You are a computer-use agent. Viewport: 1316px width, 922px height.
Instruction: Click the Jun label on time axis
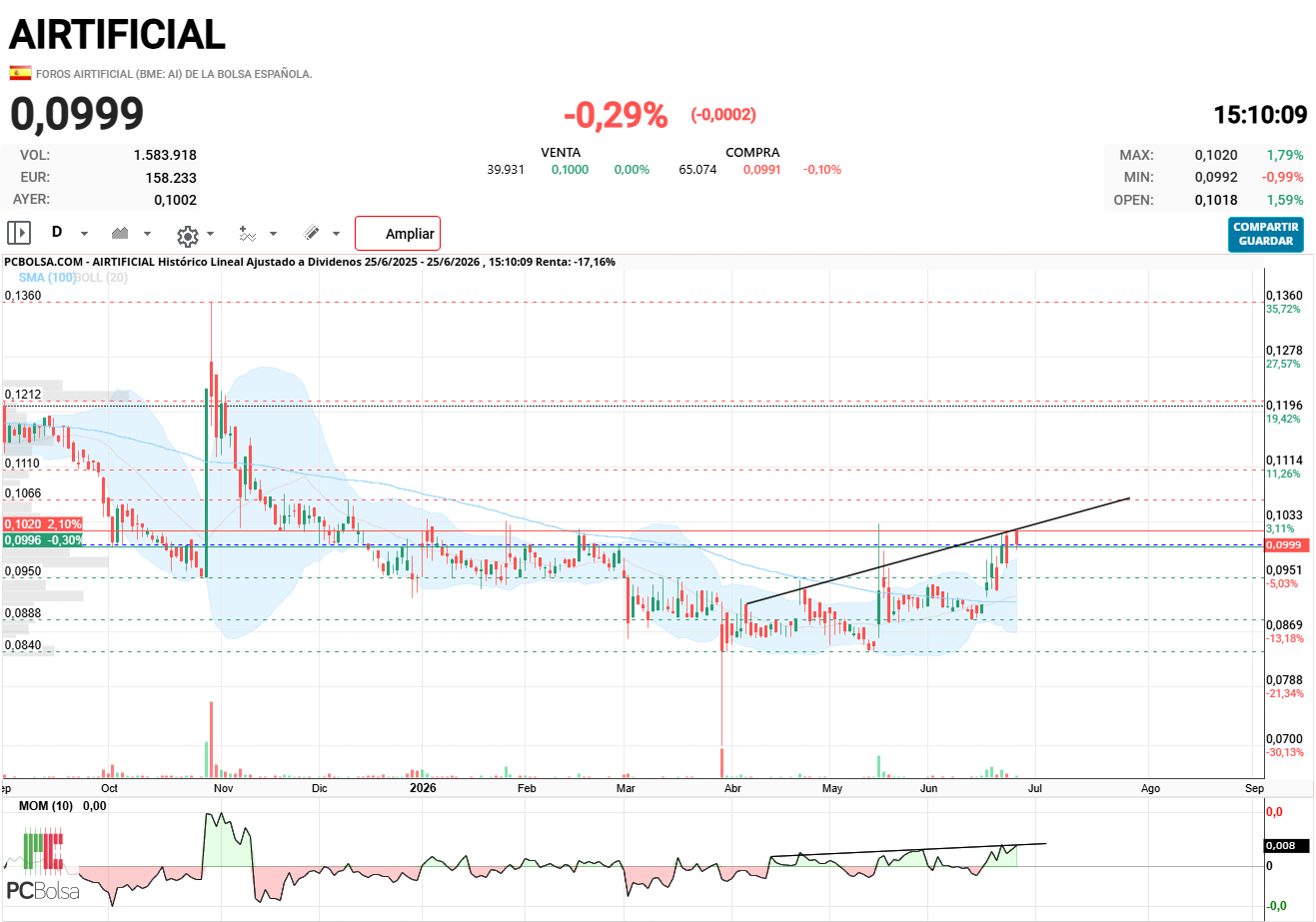tap(929, 788)
